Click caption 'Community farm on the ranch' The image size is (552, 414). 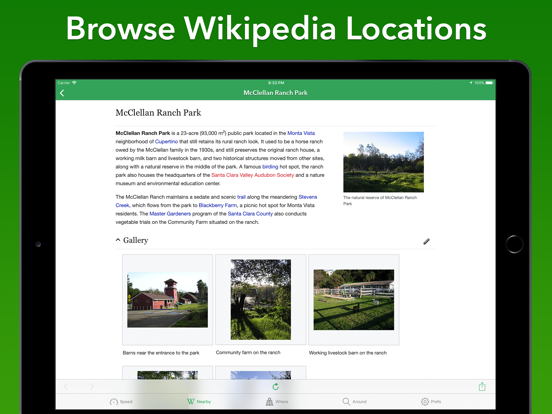coord(248,352)
